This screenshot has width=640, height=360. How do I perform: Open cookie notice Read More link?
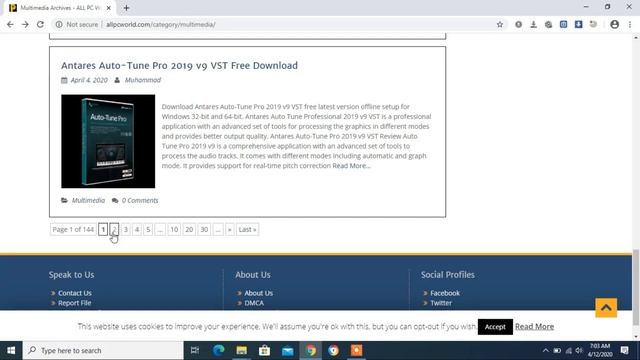pyautogui.click(x=534, y=327)
